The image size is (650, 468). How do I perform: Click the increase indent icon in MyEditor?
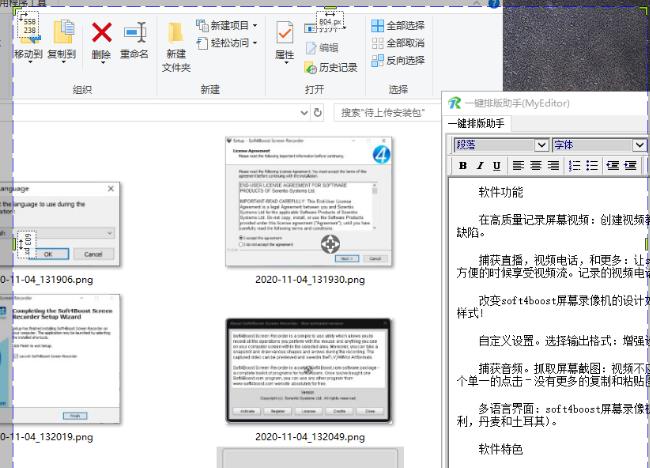630,166
